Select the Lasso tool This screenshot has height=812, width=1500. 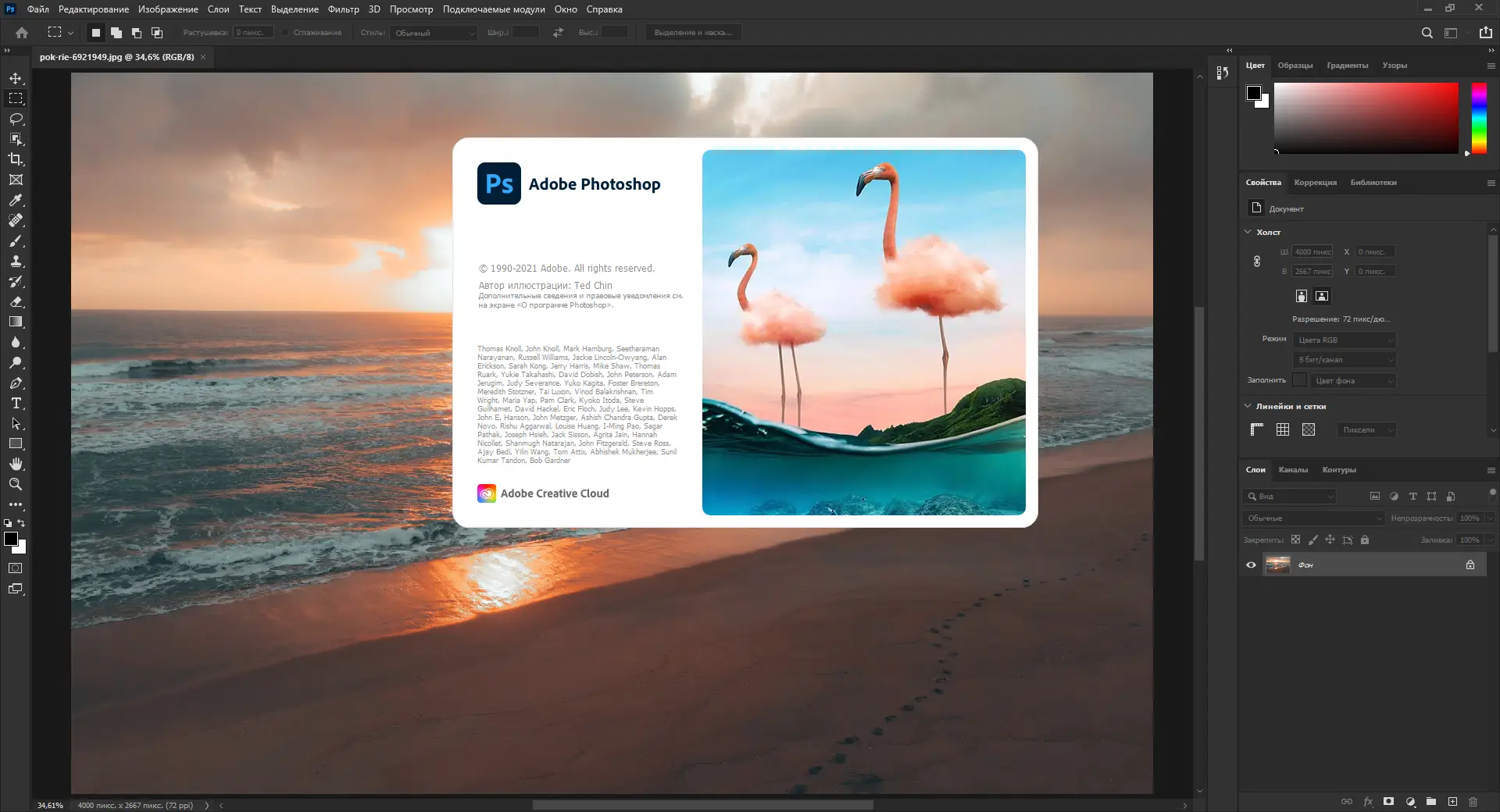(16, 119)
